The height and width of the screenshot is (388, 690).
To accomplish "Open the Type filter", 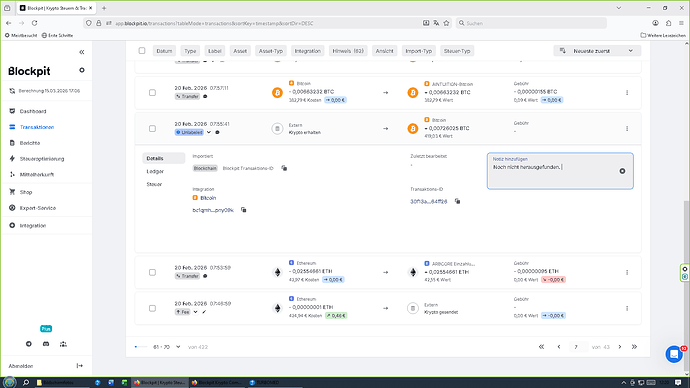I will [190, 51].
